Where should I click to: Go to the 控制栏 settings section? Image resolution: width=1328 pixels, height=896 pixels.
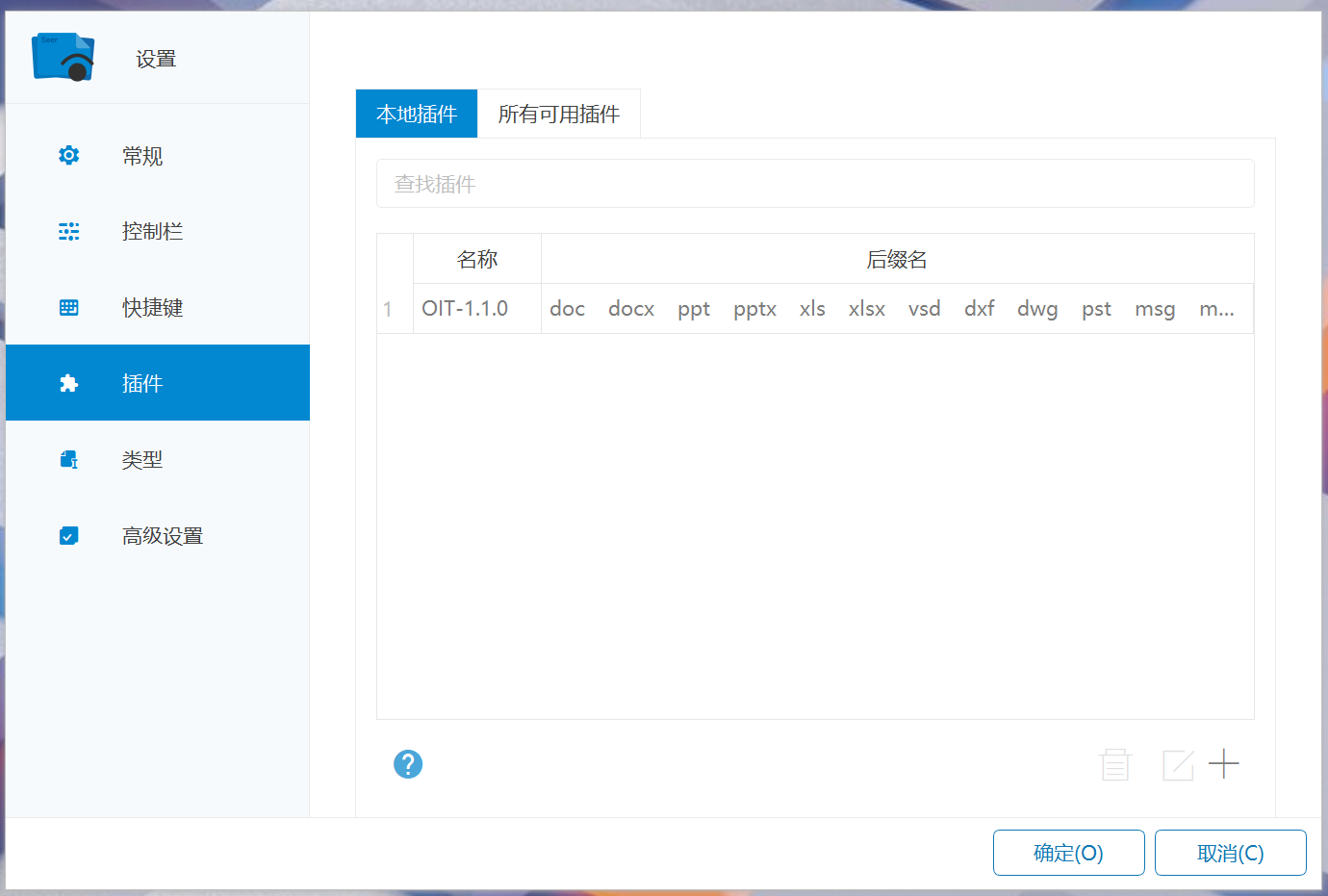tap(158, 231)
